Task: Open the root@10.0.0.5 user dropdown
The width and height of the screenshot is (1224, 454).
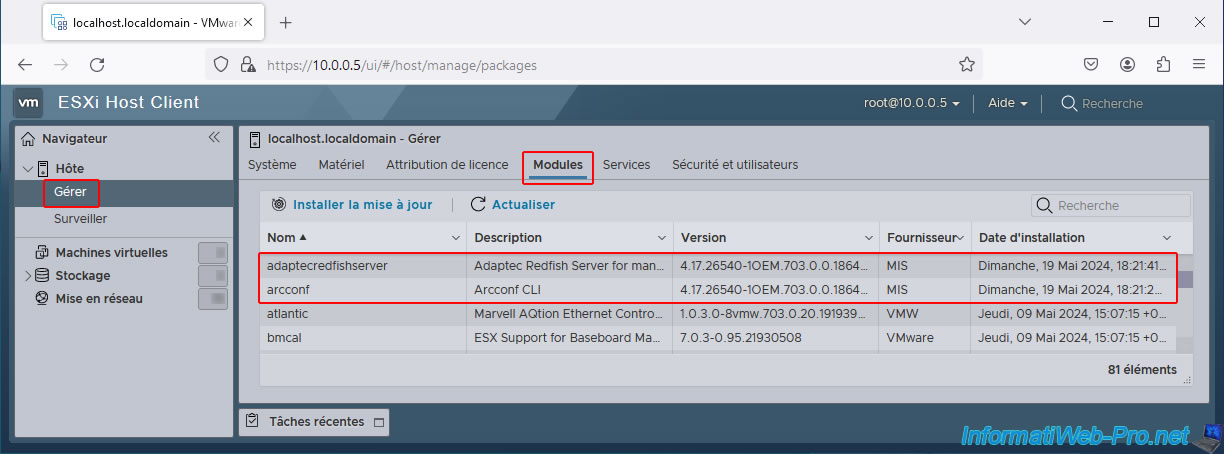Action: pyautogui.click(x=911, y=103)
